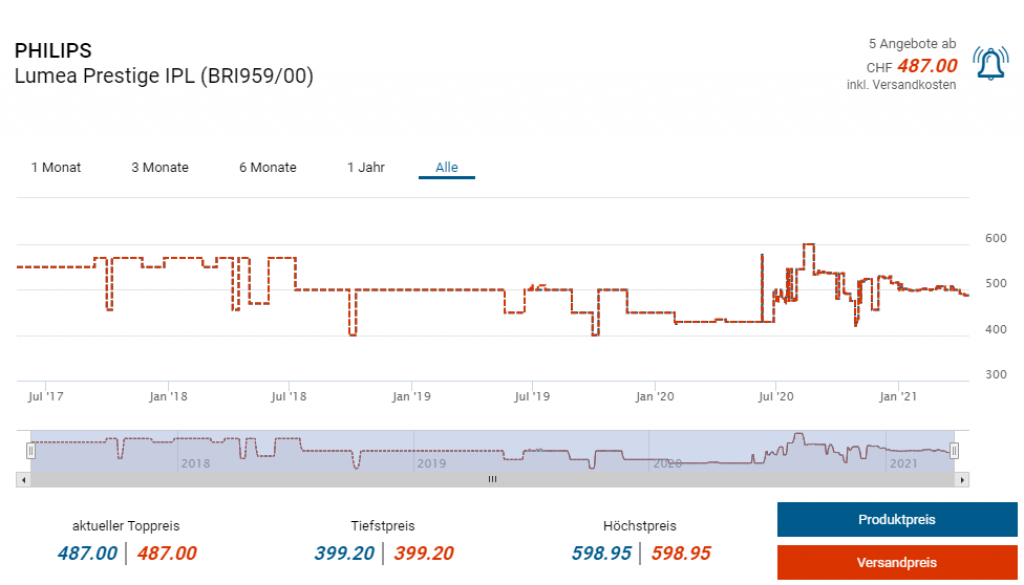1024x585 pixels.
Task: Click the scrollbar left arrow
Action: click(x=23, y=480)
